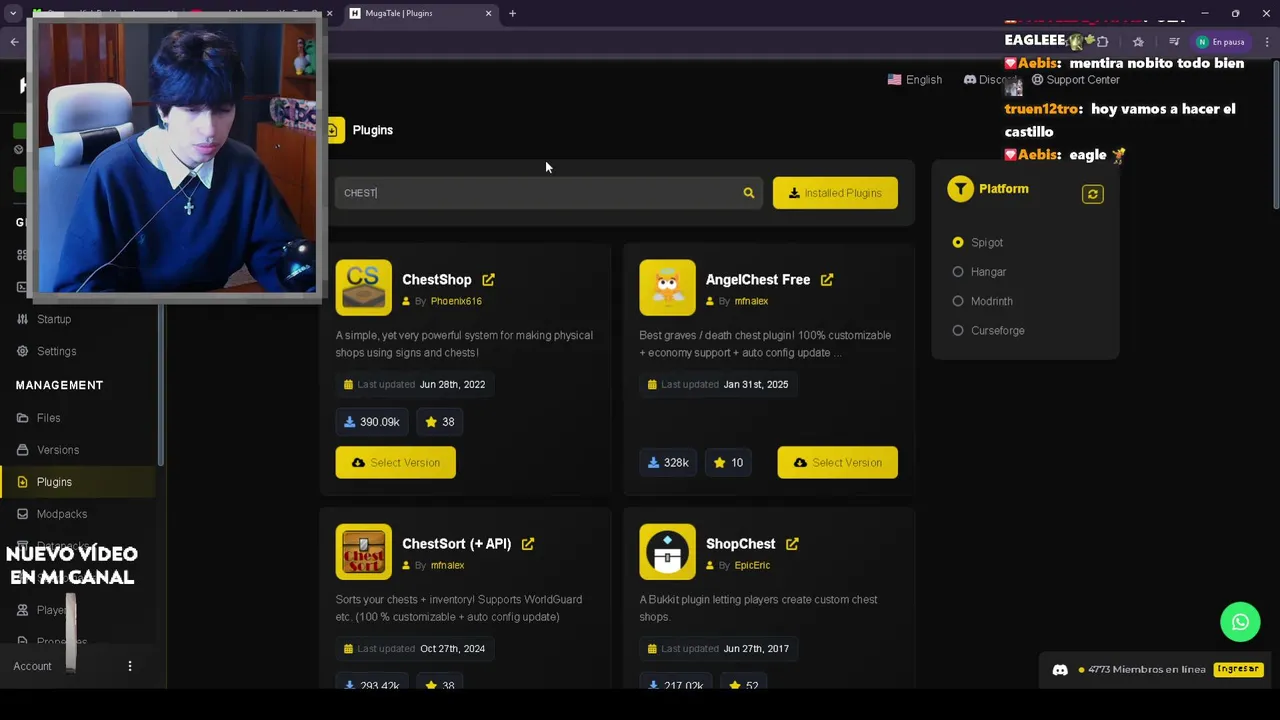Click the browser profile En pausa button
Screen dimensions: 1280x720
tap(1221, 42)
